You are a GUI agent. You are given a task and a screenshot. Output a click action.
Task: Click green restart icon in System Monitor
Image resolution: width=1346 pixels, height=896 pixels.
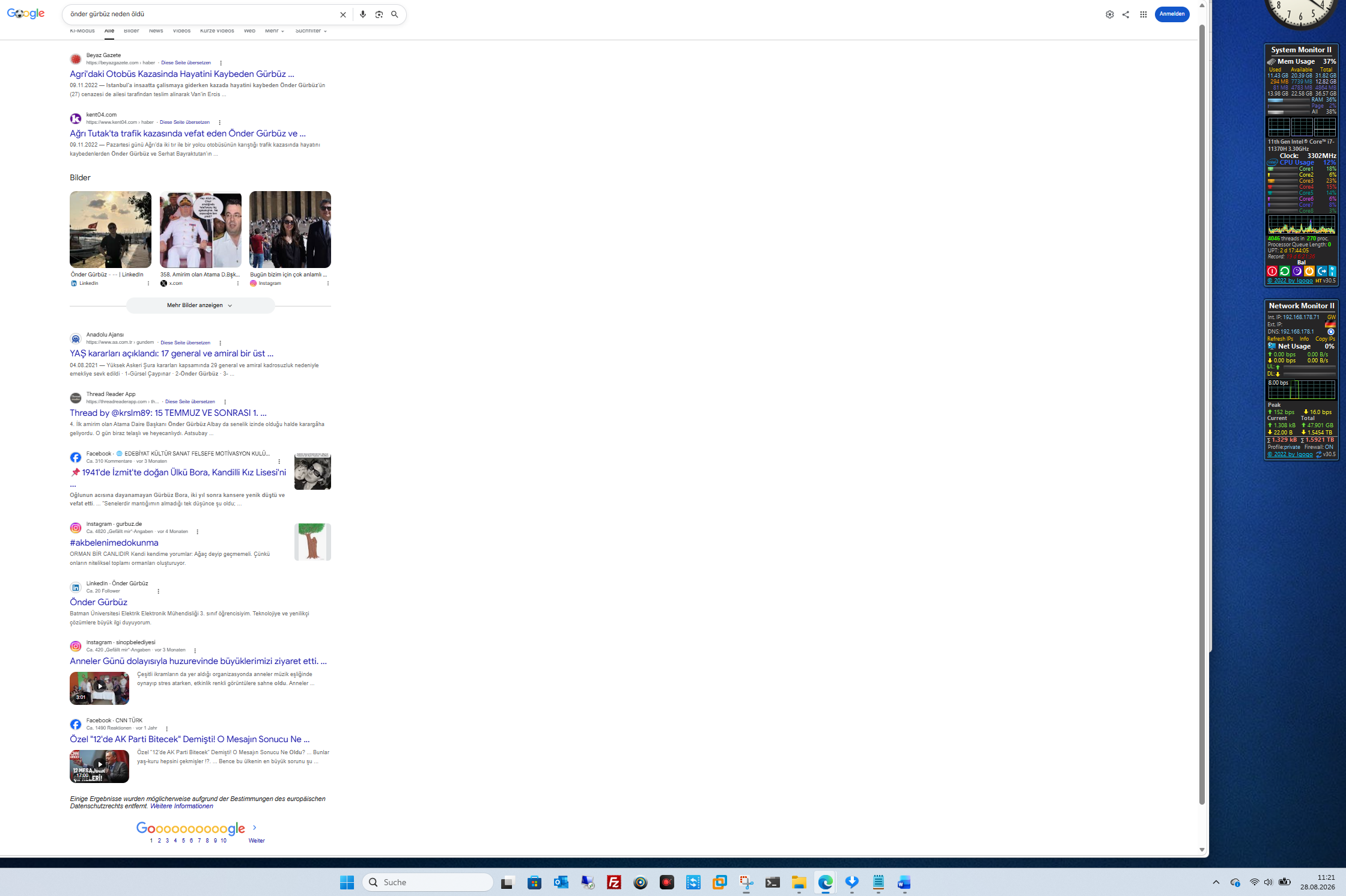1285,271
